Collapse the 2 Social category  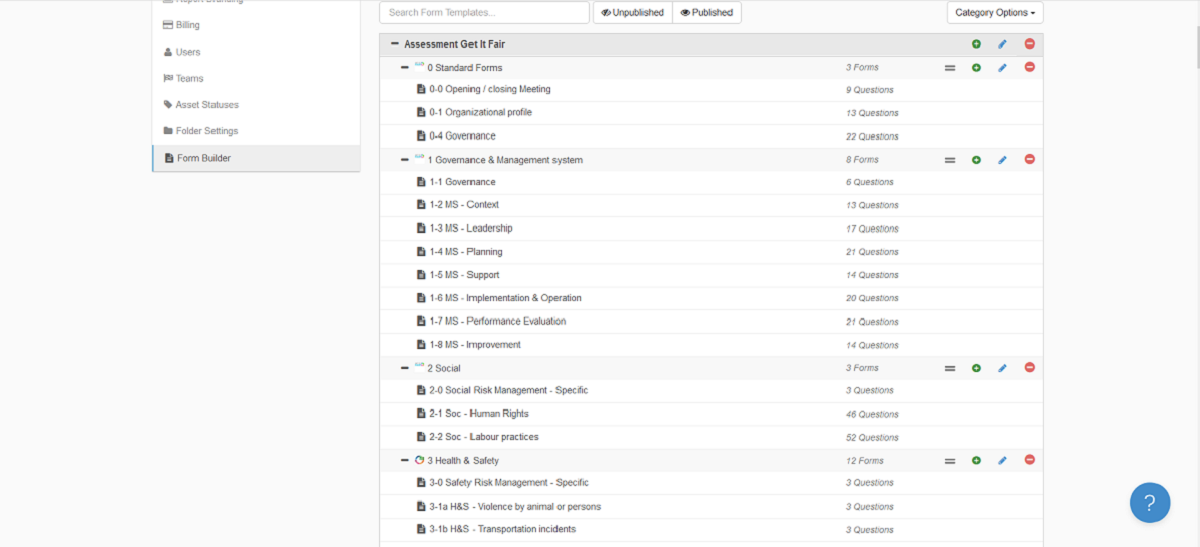point(404,368)
